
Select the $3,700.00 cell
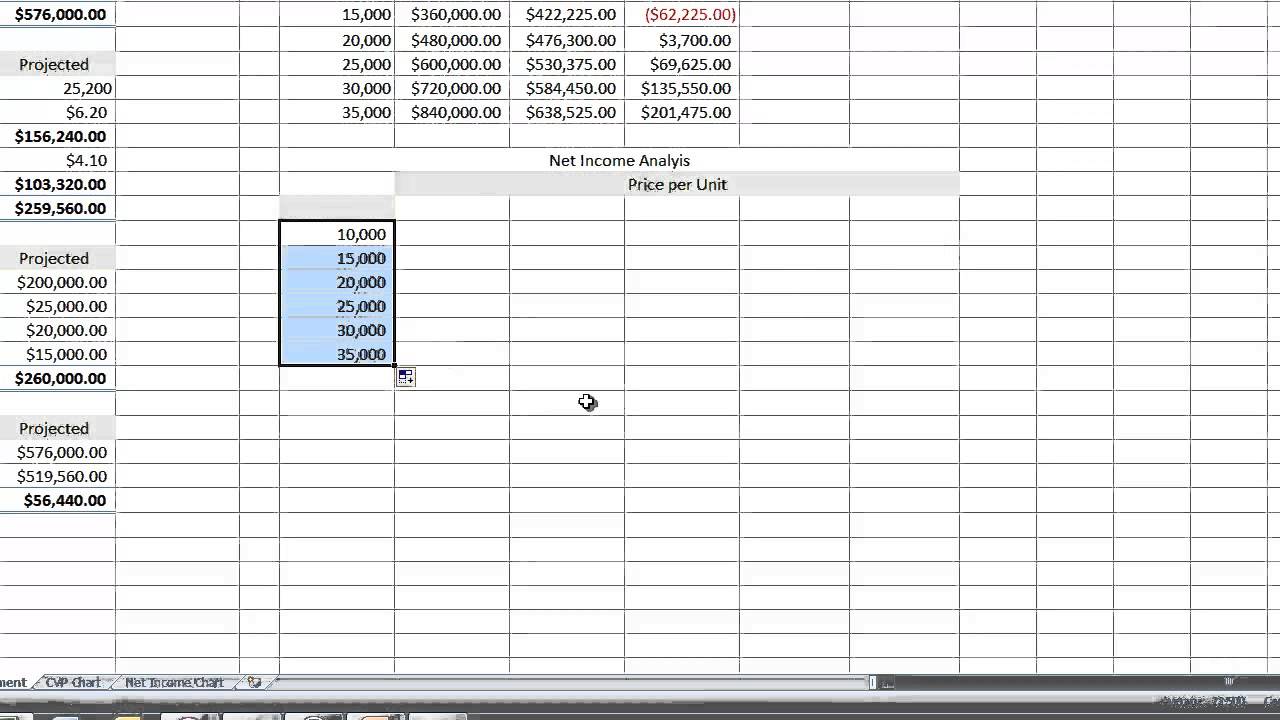coord(682,40)
